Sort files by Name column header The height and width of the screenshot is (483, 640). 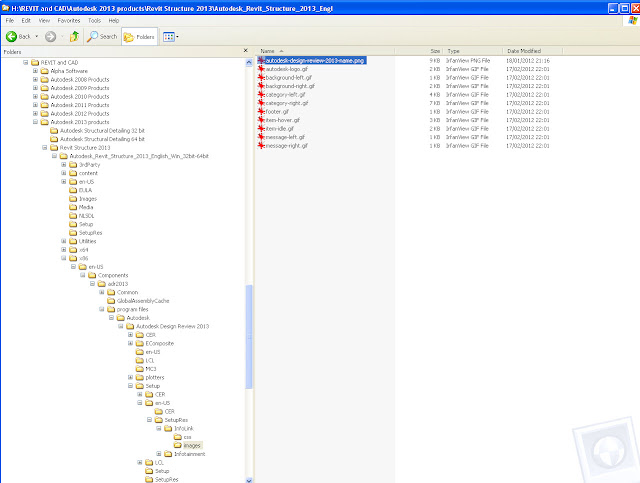pos(325,51)
